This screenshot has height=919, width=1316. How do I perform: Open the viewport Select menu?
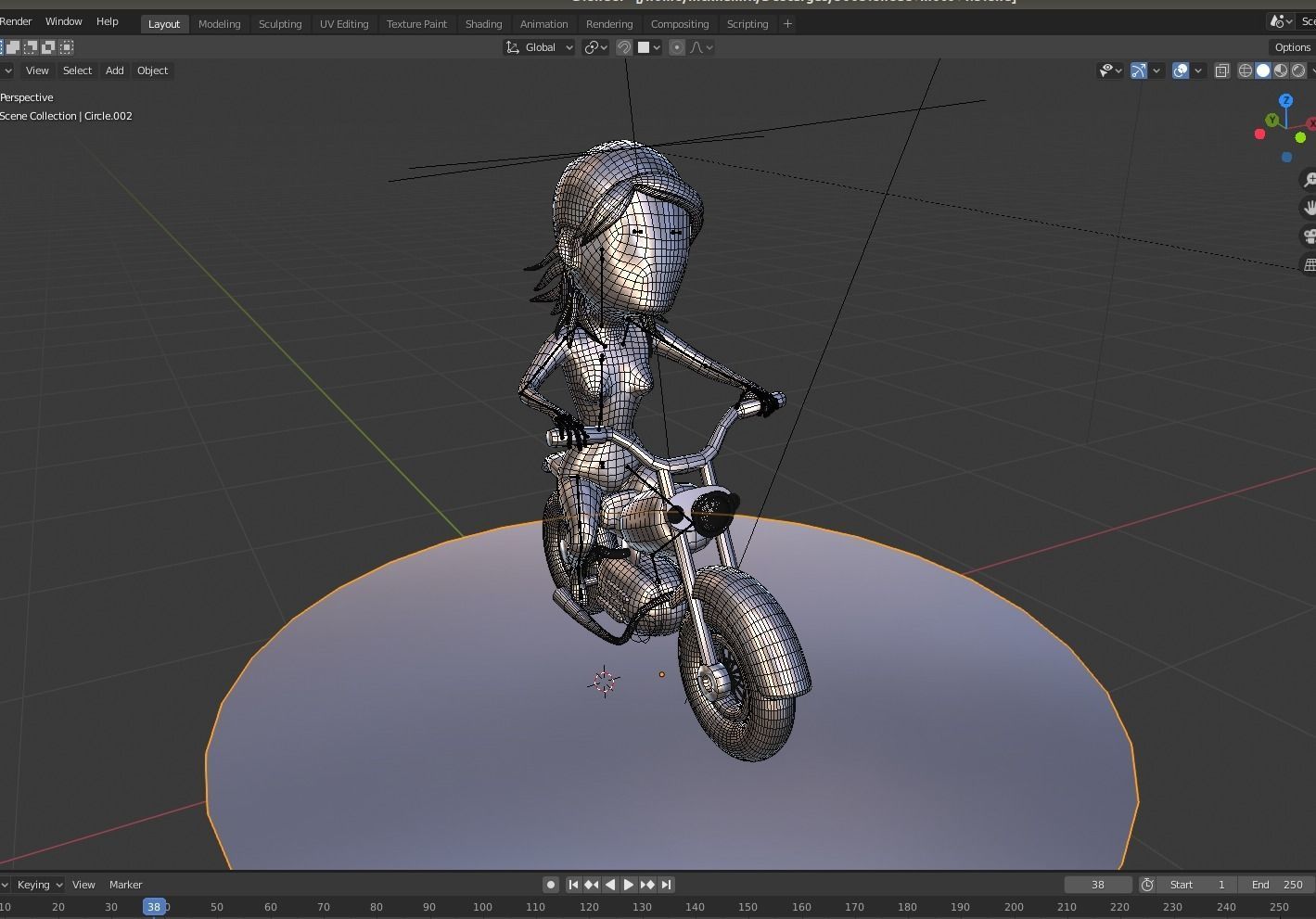(x=77, y=70)
